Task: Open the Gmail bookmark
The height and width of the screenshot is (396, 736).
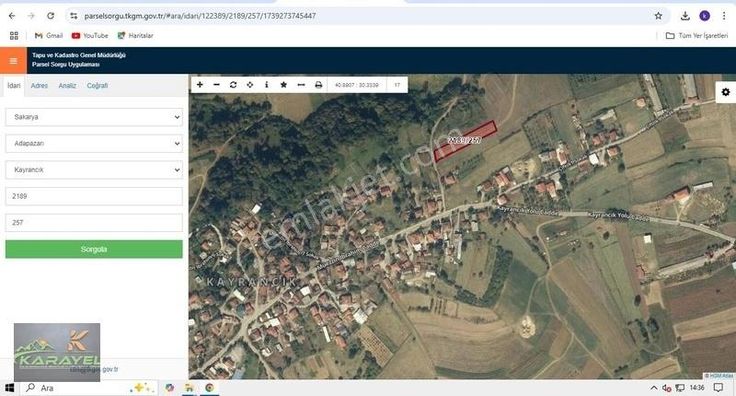Action: coord(49,36)
